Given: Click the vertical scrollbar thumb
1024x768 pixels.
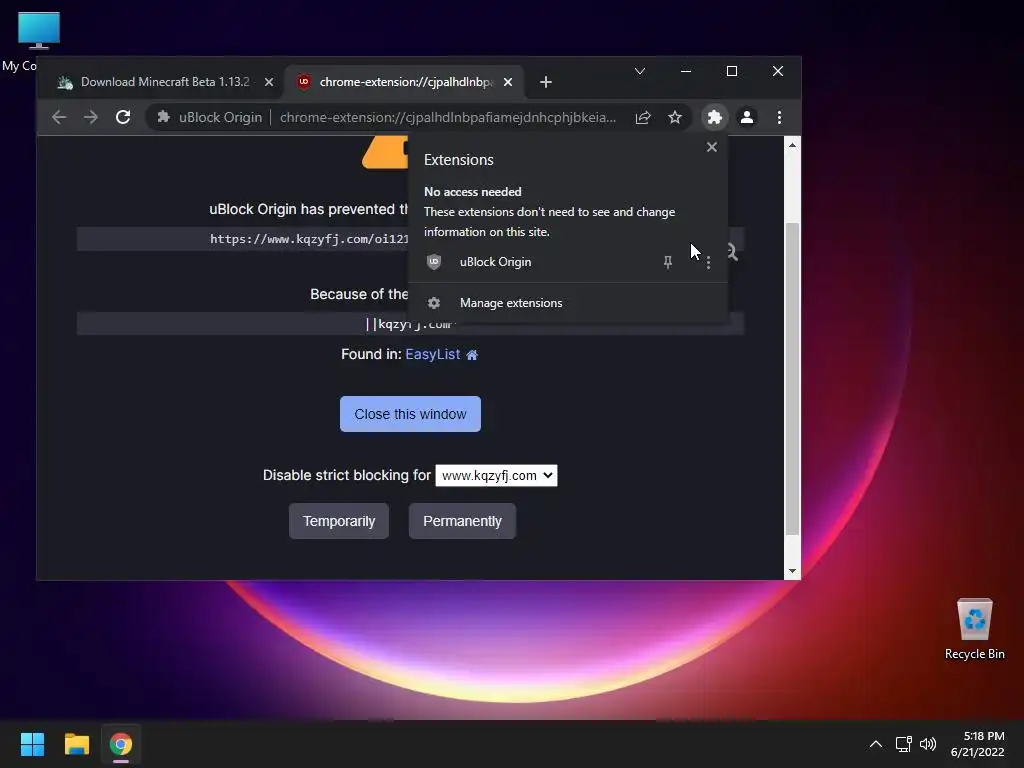Looking at the screenshot, I should point(792,379).
